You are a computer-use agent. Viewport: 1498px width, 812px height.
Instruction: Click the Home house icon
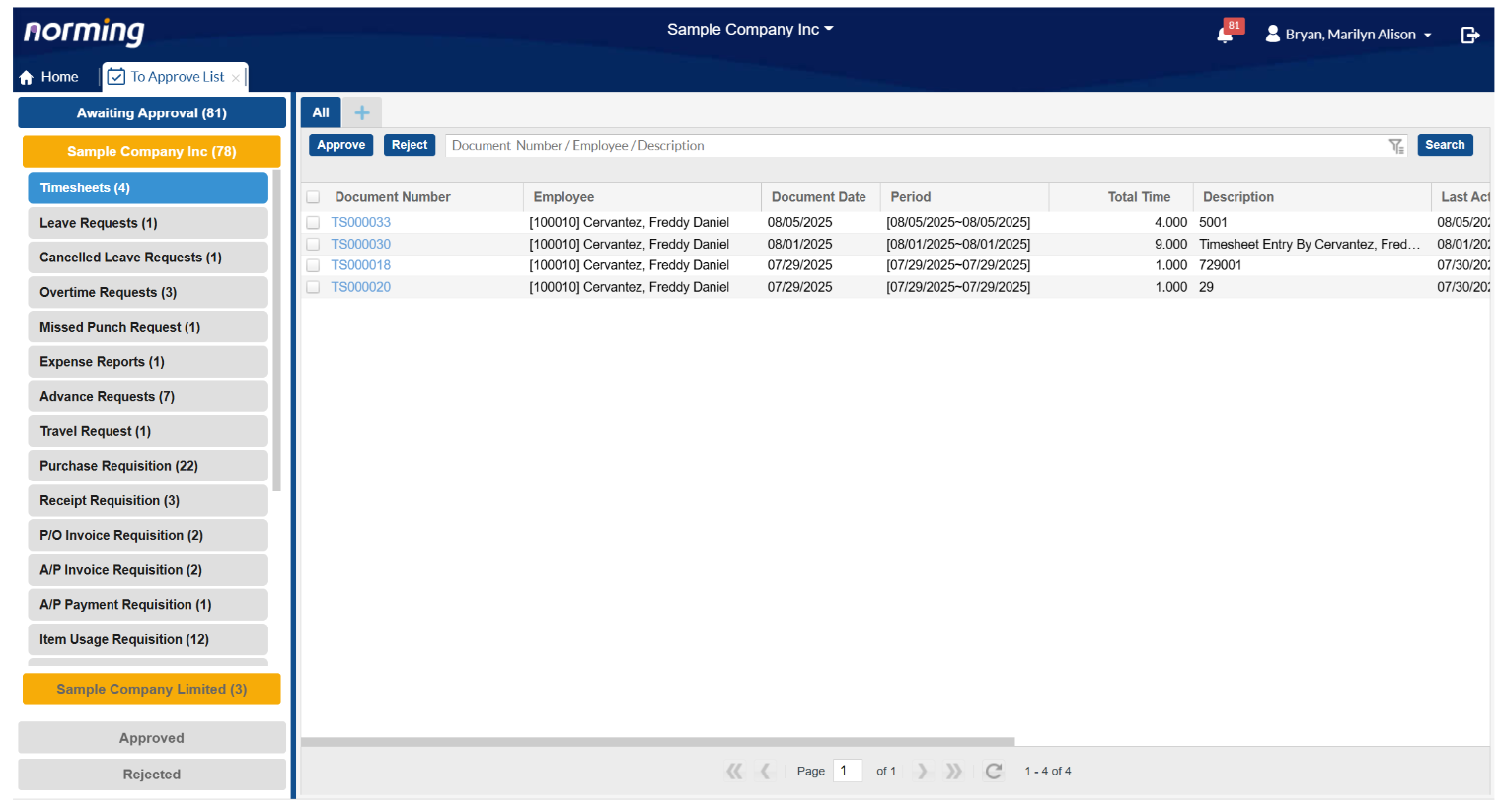click(x=27, y=77)
